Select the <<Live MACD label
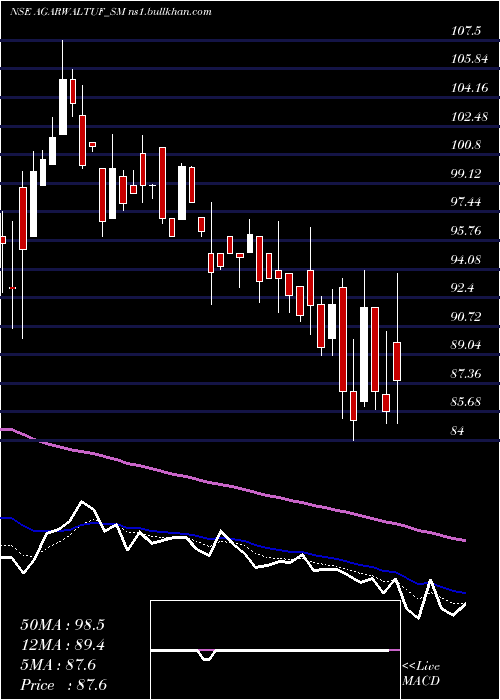500x700 pixels. tap(421, 674)
